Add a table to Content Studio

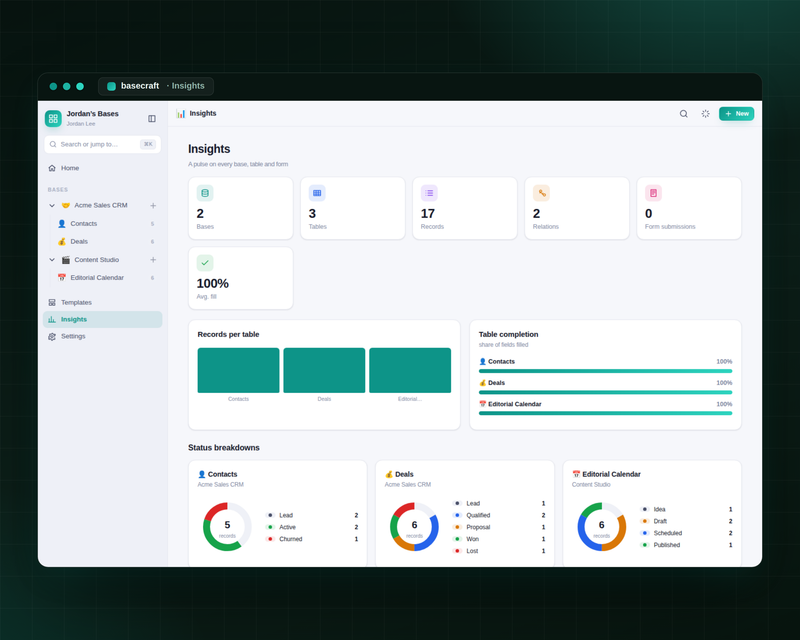pos(153,260)
